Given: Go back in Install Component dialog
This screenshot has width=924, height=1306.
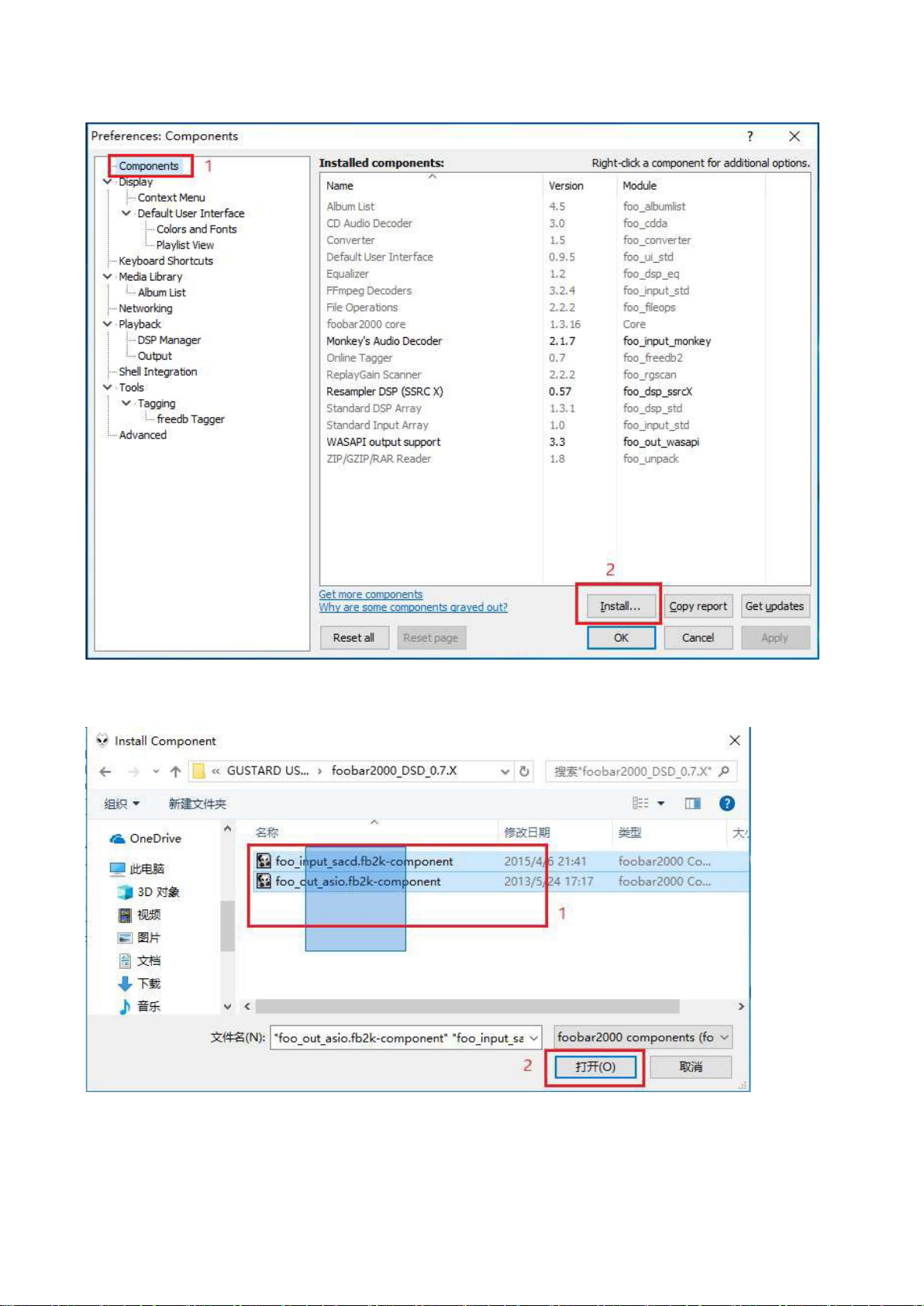Looking at the screenshot, I should (105, 771).
